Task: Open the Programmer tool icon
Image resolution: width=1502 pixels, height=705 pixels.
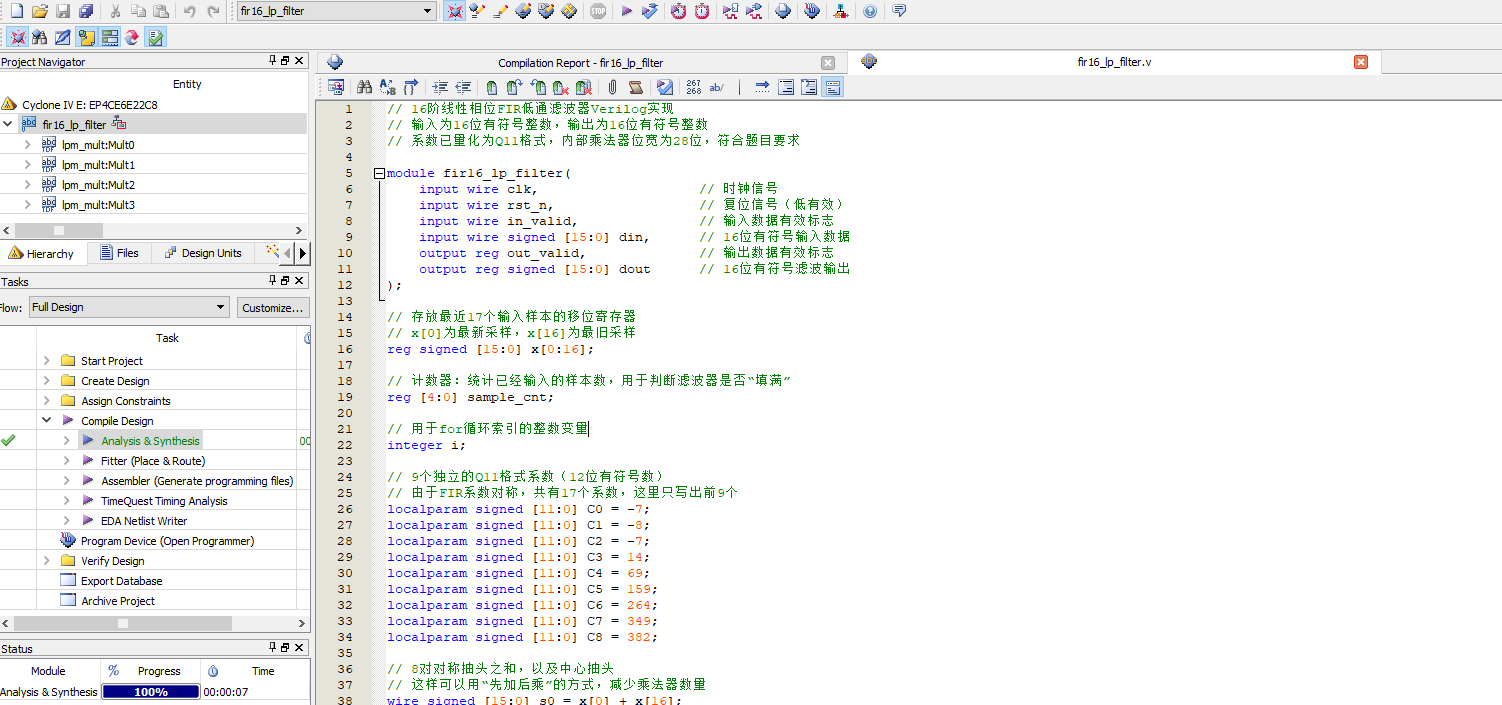Action: tap(811, 11)
